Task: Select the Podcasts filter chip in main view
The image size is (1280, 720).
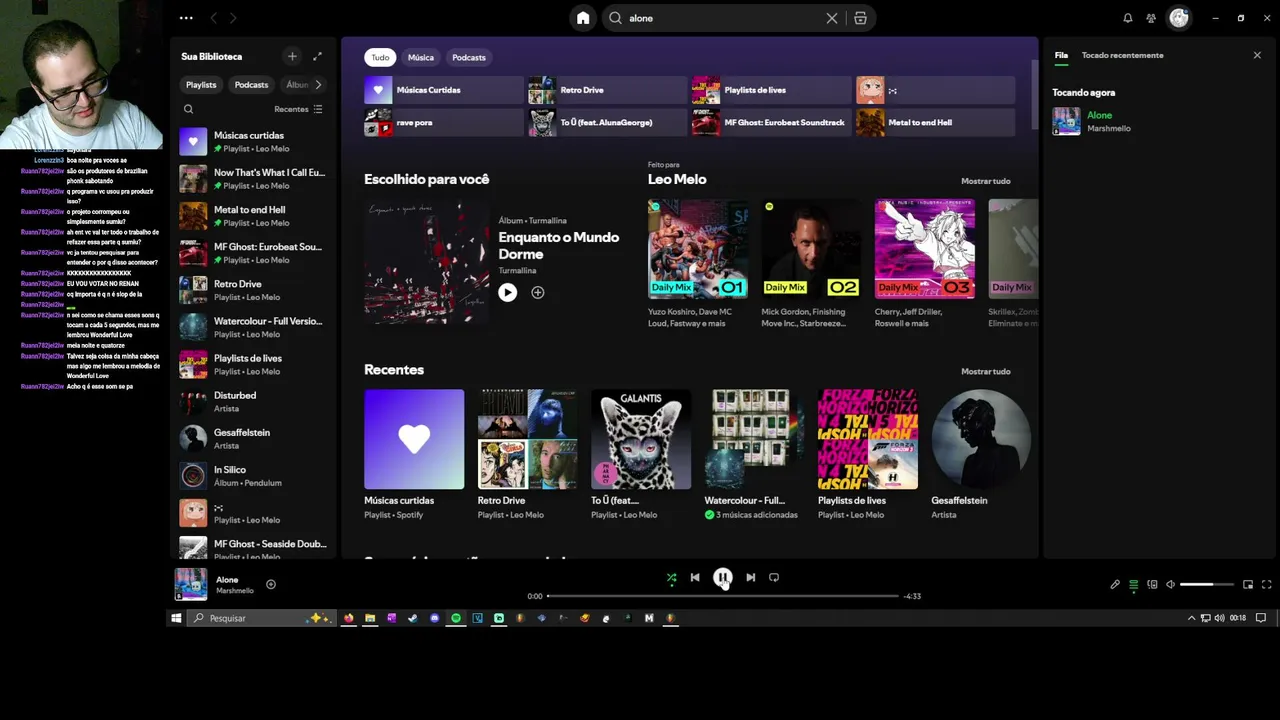Action: (x=468, y=57)
